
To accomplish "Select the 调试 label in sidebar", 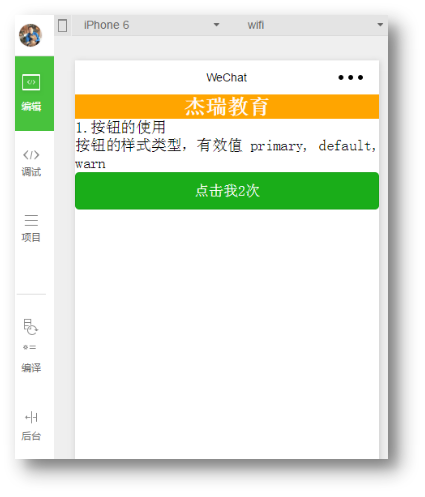I will pos(31,172).
